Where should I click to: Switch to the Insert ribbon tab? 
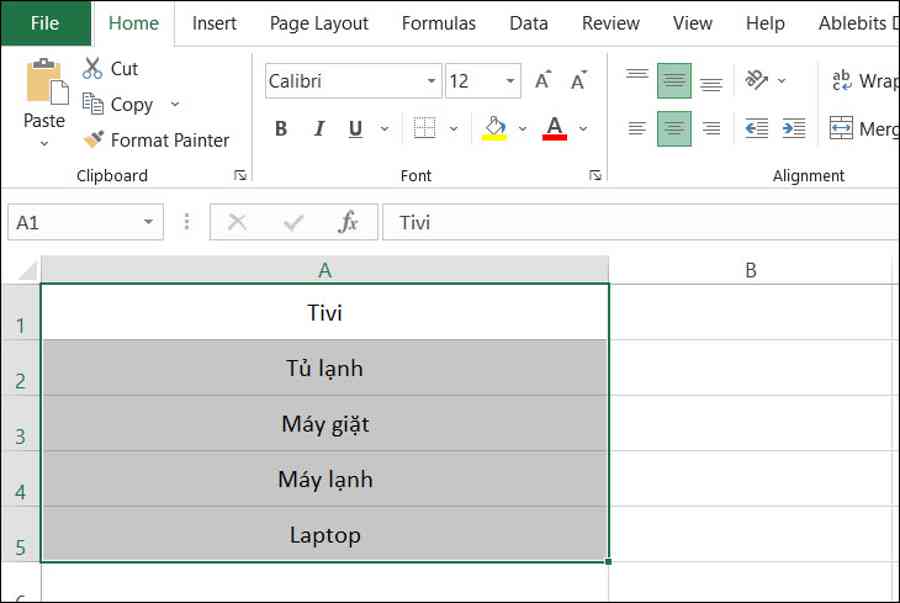point(214,23)
